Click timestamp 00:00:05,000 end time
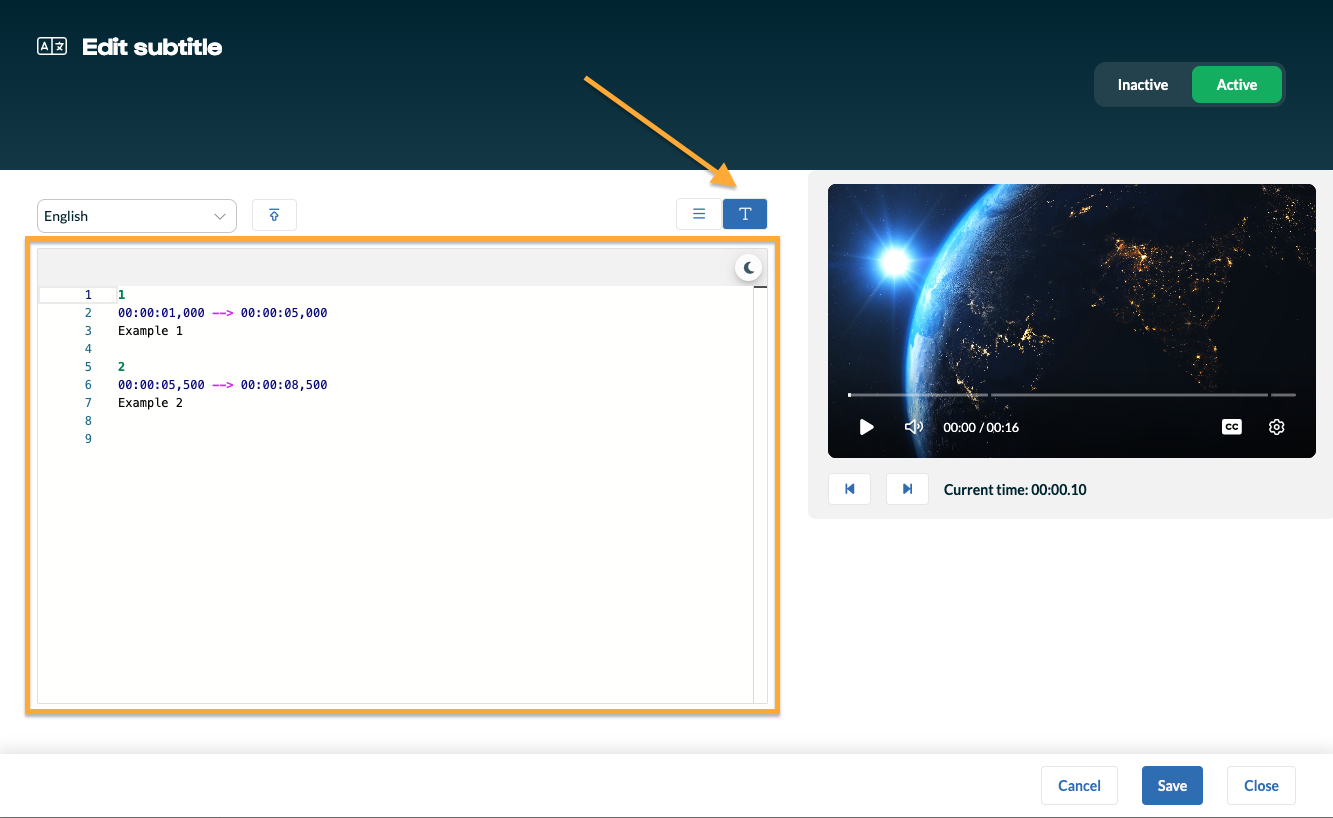 [x=284, y=313]
